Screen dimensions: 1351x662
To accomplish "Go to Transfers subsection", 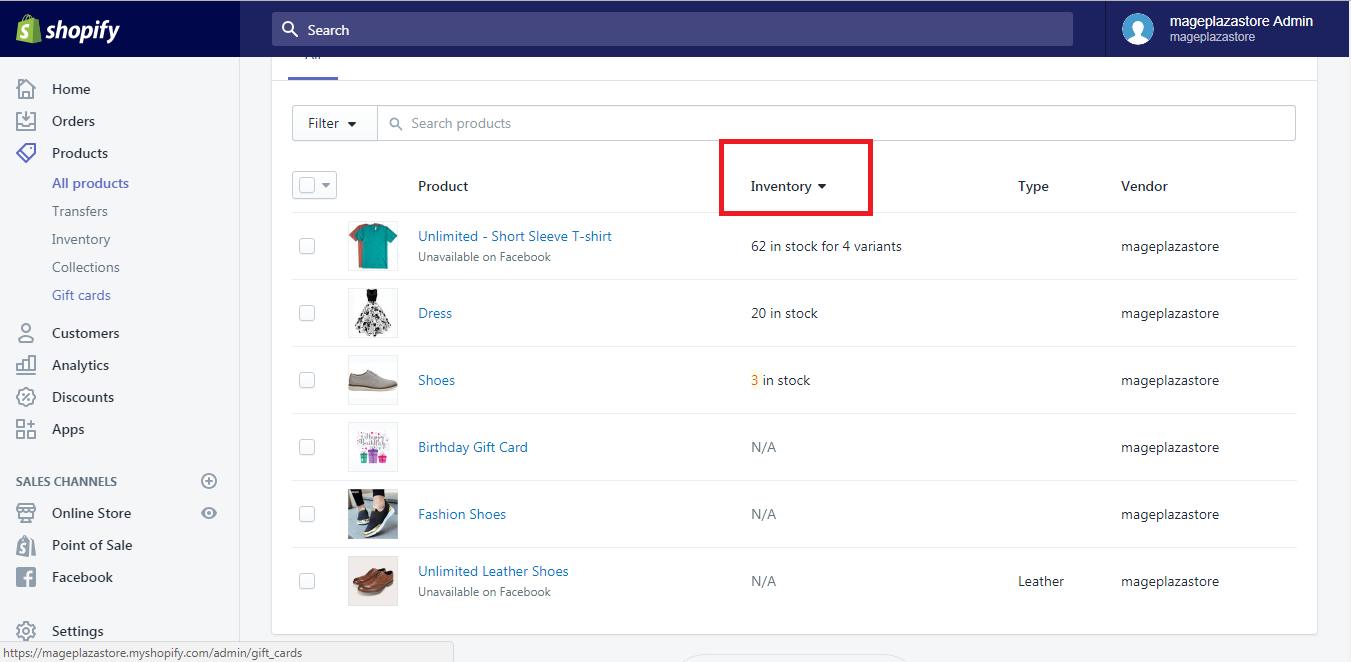I will point(80,211).
